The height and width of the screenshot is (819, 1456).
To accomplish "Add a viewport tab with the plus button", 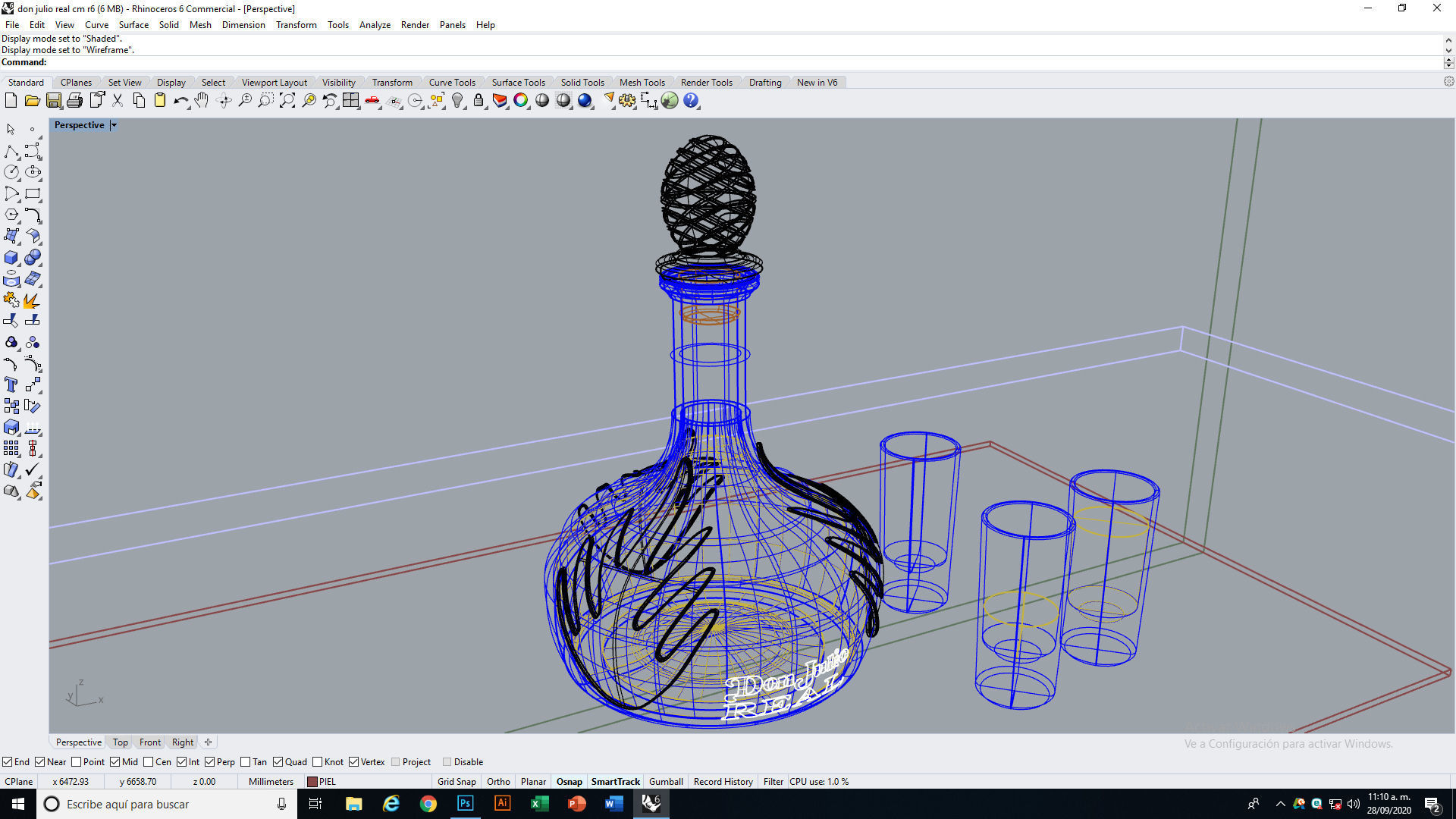I will 208,742.
